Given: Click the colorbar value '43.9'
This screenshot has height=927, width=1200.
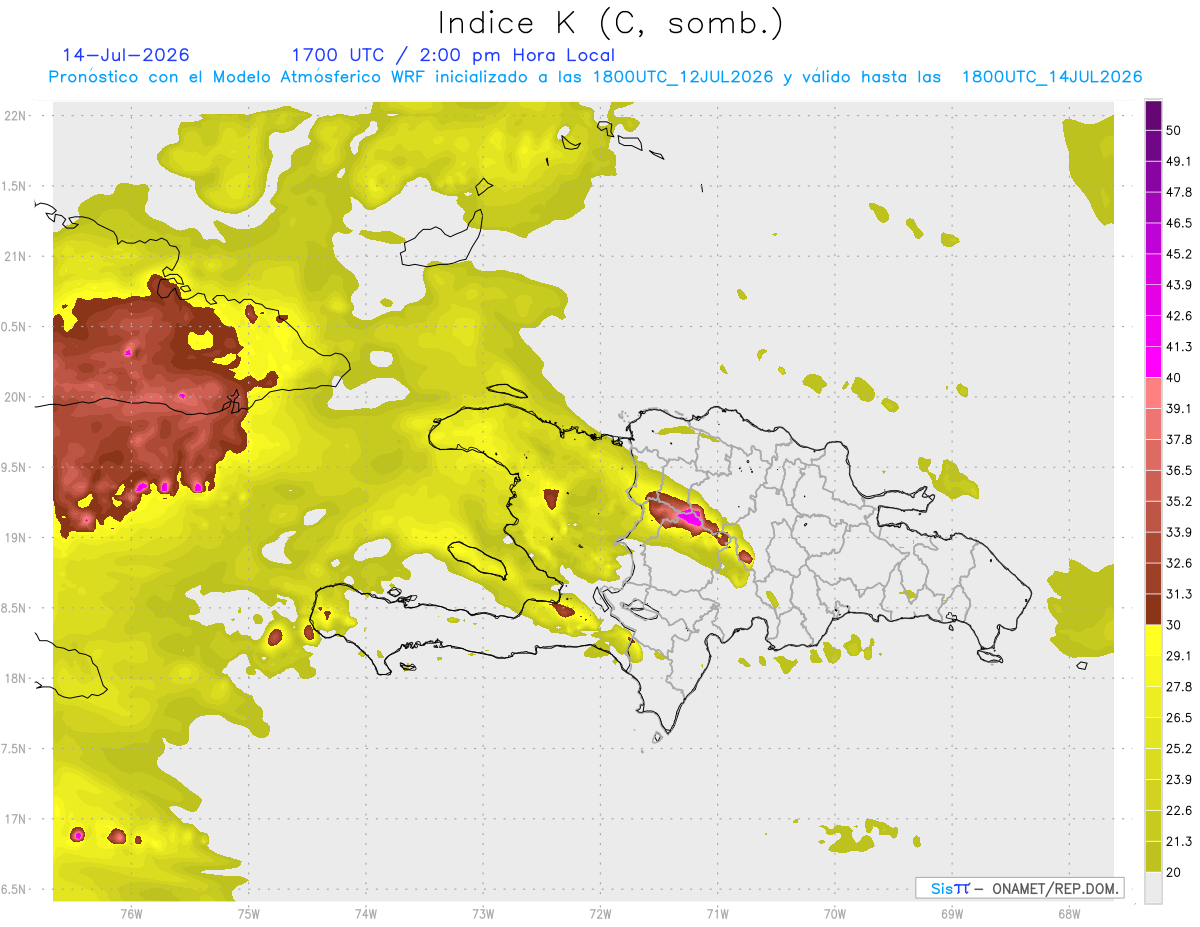Looking at the screenshot, I should coord(1179,285).
